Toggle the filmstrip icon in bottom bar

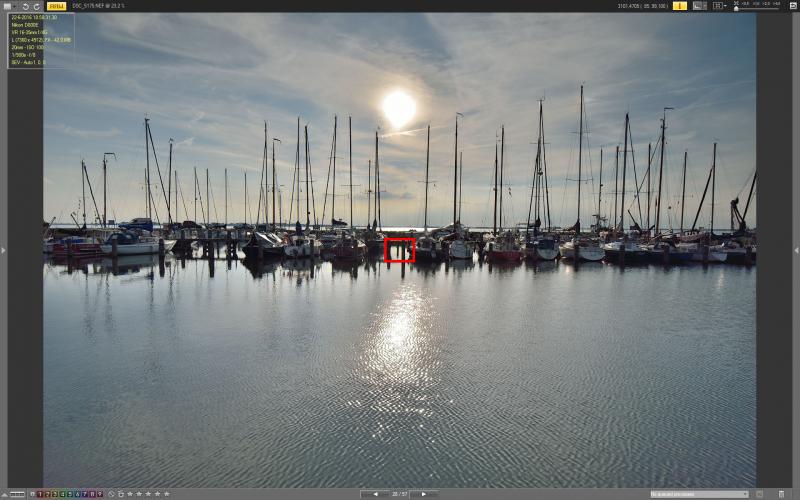coord(17,494)
